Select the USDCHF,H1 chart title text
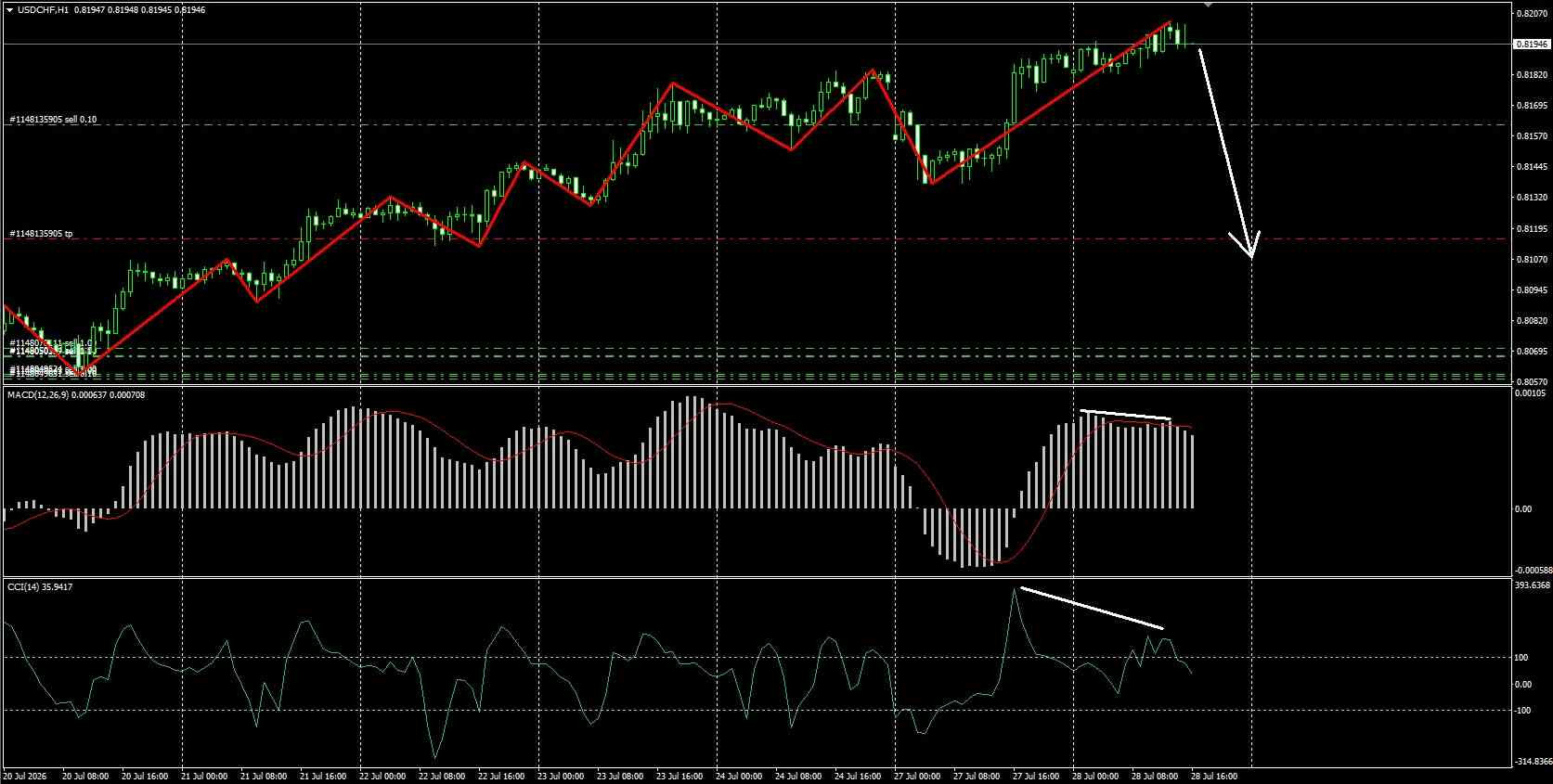This screenshot has height=784, width=1553. click(42, 9)
